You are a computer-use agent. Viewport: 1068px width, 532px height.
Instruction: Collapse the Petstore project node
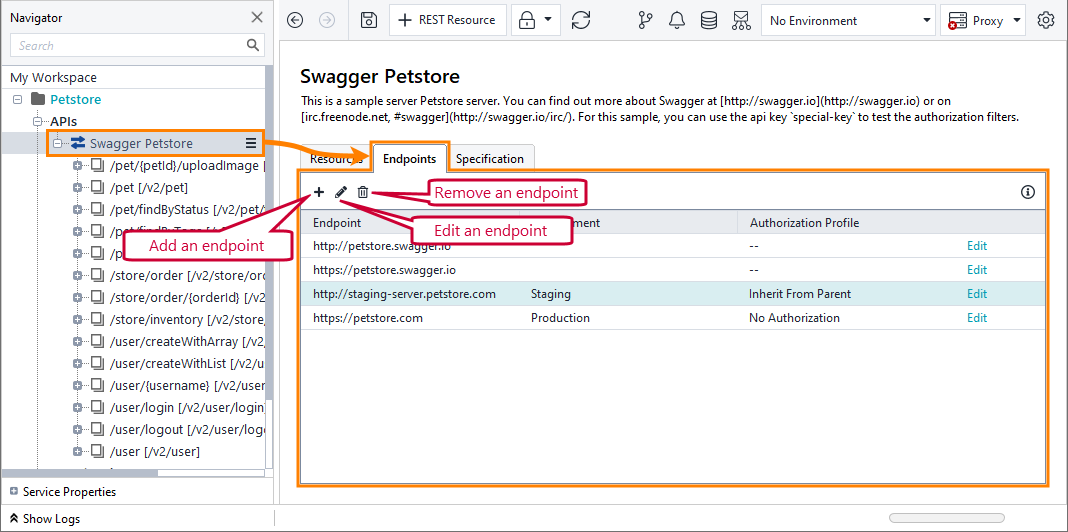coord(18,99)
